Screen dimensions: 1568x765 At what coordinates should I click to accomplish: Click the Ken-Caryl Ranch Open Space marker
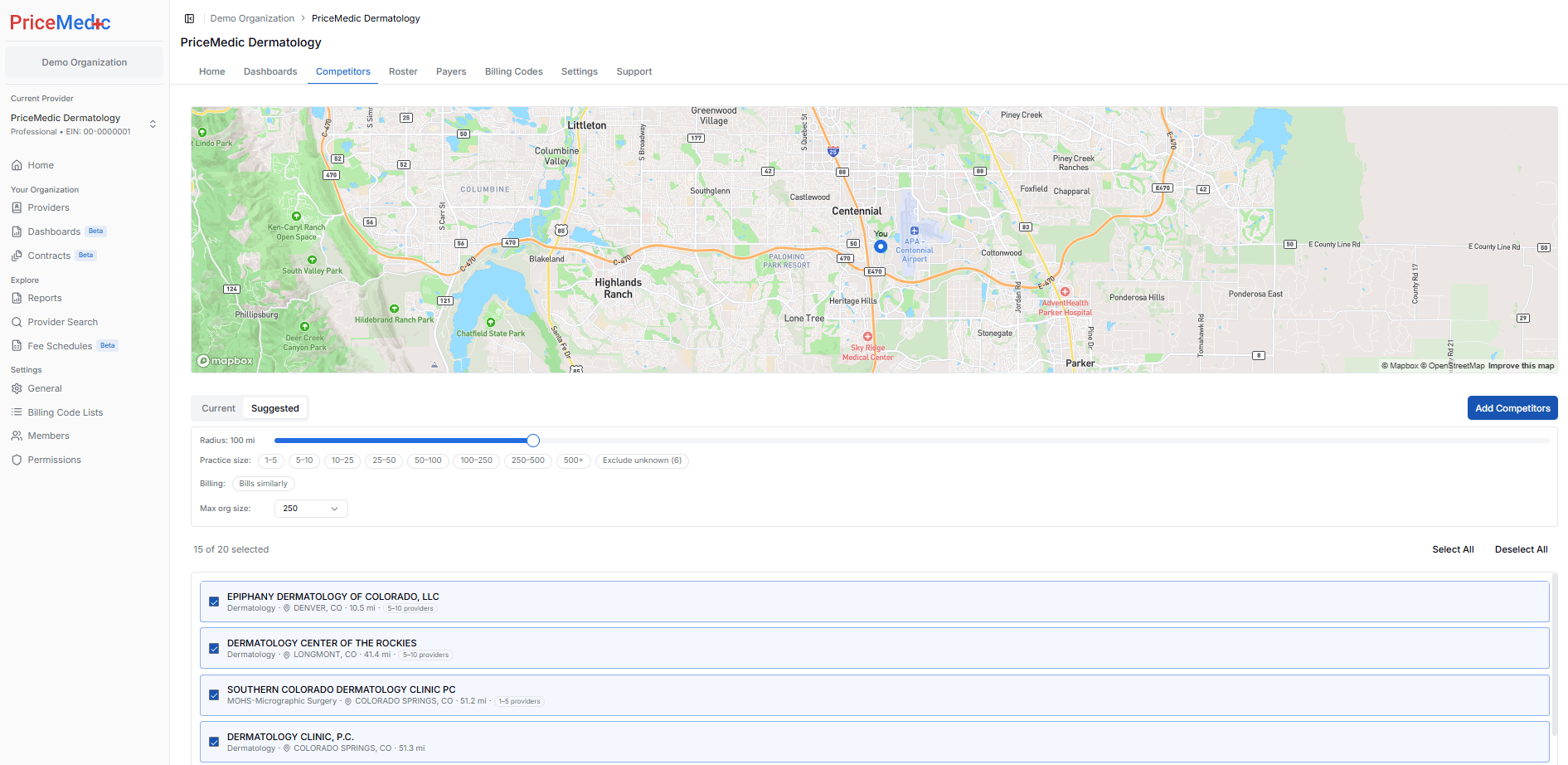click(296, 217)
